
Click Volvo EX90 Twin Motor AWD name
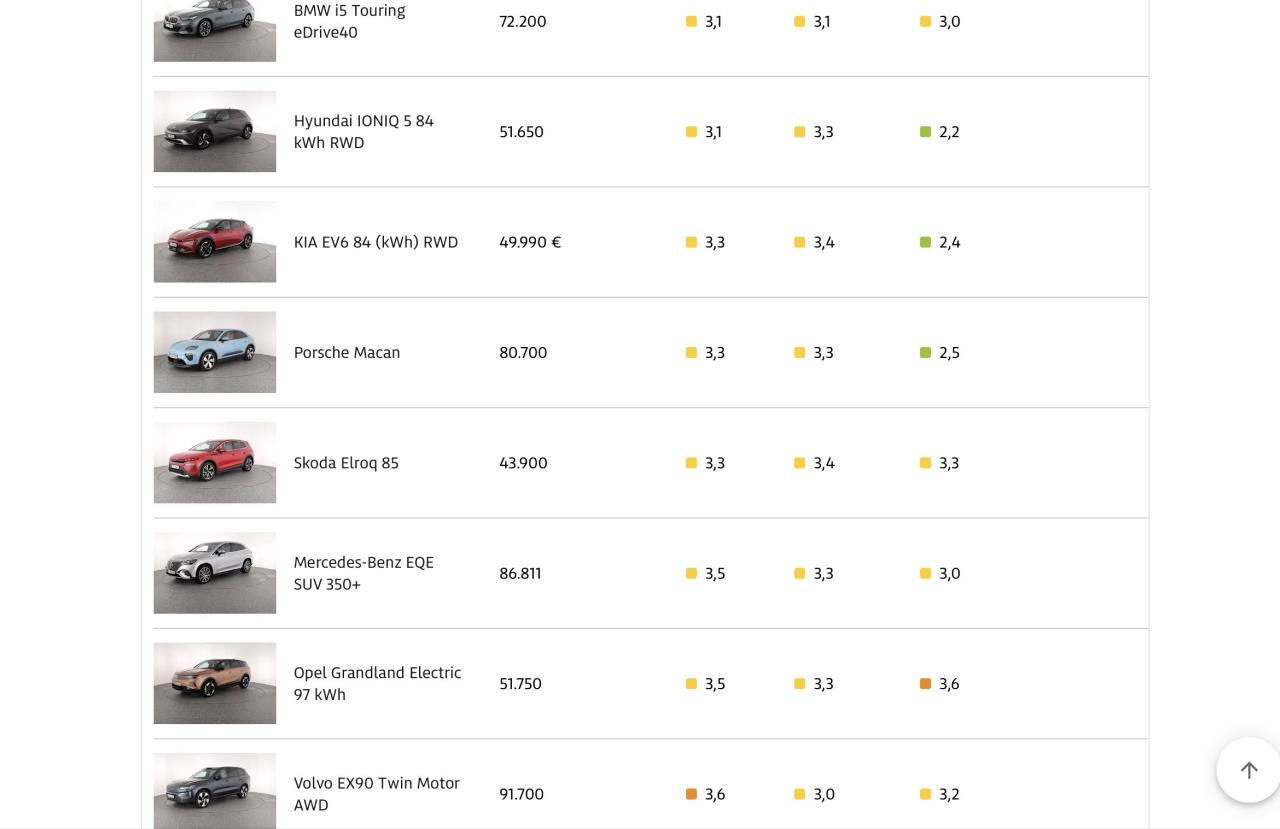tap(376, 793)
